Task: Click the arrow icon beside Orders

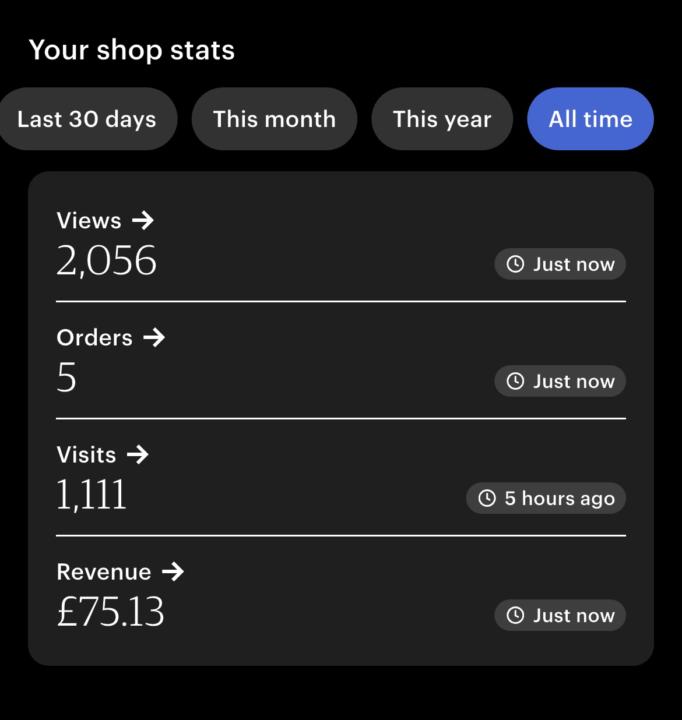Action: 154,337
